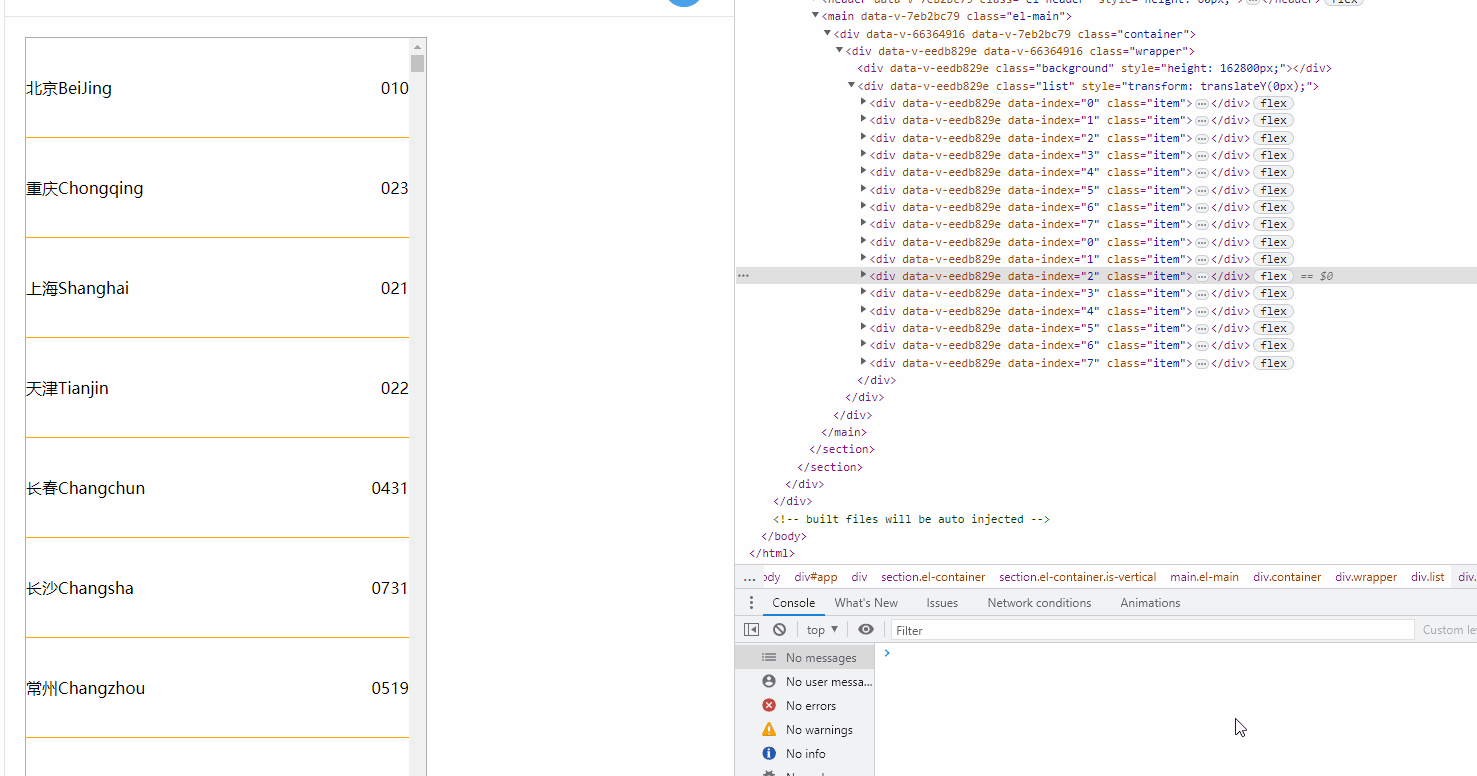
Task: Click the list scrollbar thumb
Action: [x=418, y=64]
